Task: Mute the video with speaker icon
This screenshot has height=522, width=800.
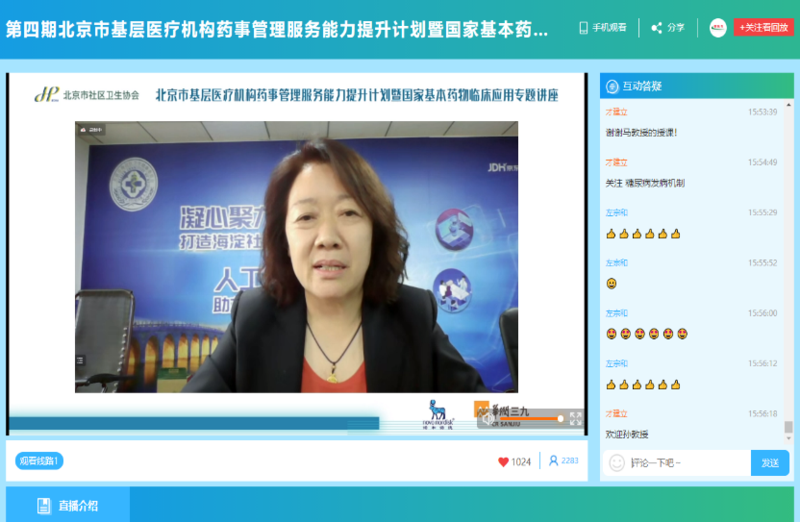Action: (487, 419)
